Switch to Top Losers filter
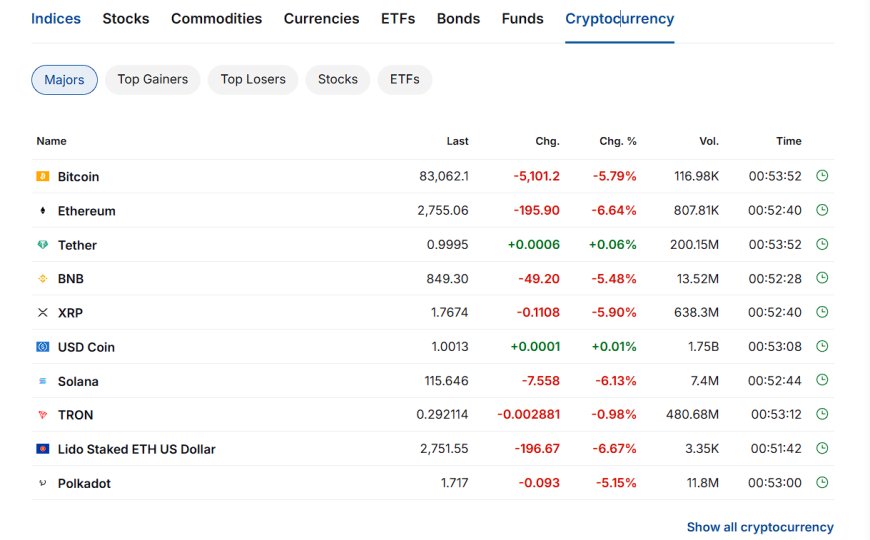870x540 pixels. tap(253, 79)
